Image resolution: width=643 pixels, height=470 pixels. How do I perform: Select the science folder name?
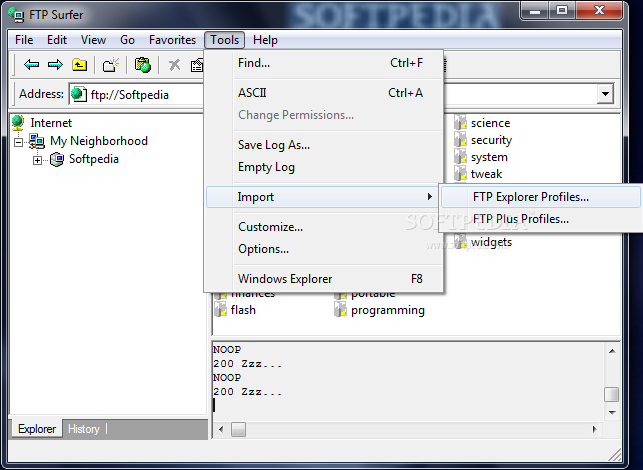coord(490,123)
